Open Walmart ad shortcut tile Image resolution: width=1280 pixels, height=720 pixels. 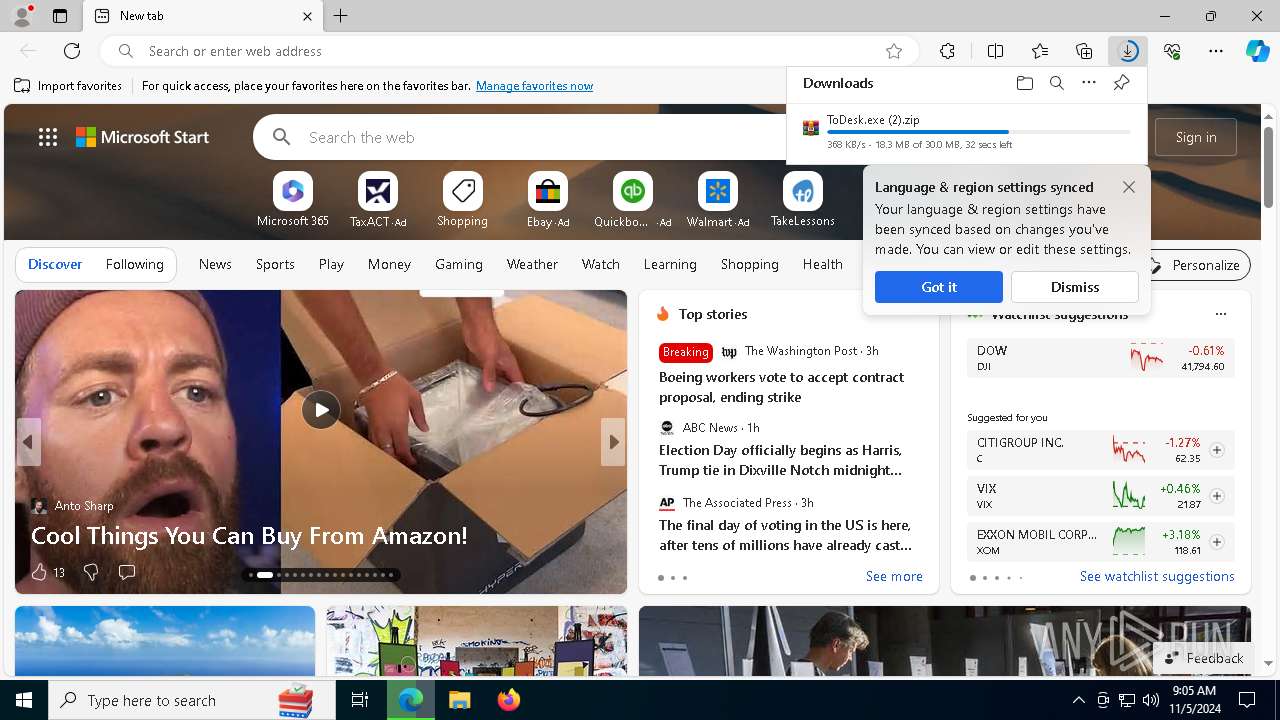717,200
